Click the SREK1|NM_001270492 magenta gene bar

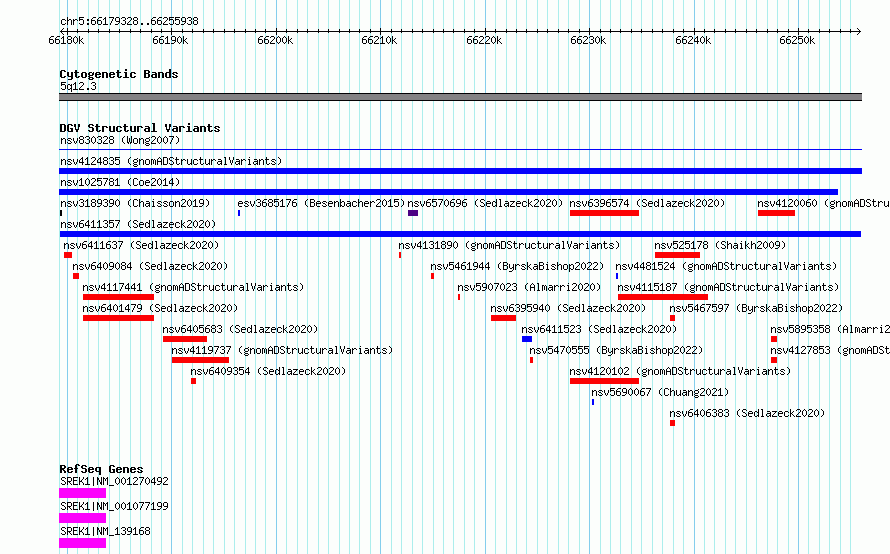click(x=82, y=493)
